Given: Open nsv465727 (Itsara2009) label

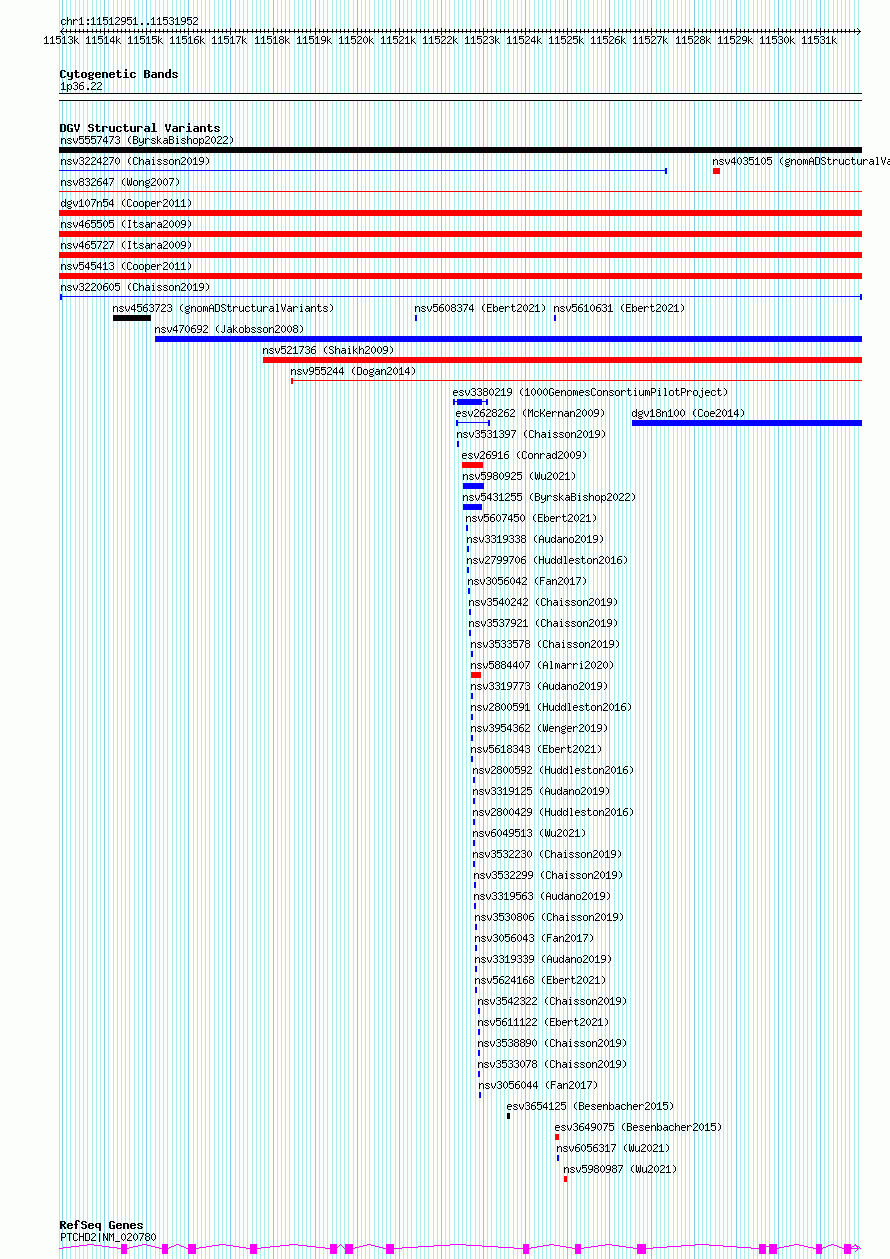Looking at the screenshot, I should (x=126, y=245).
